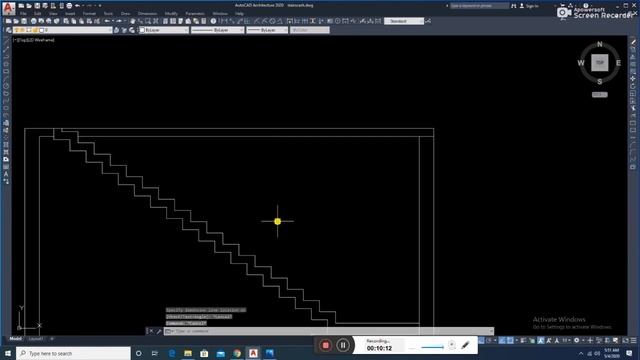This screenshot has height=360, width=640.
Task: Open the workspace switching gear in the status bar
Action: pyautogui.click(x=576, y=340)
